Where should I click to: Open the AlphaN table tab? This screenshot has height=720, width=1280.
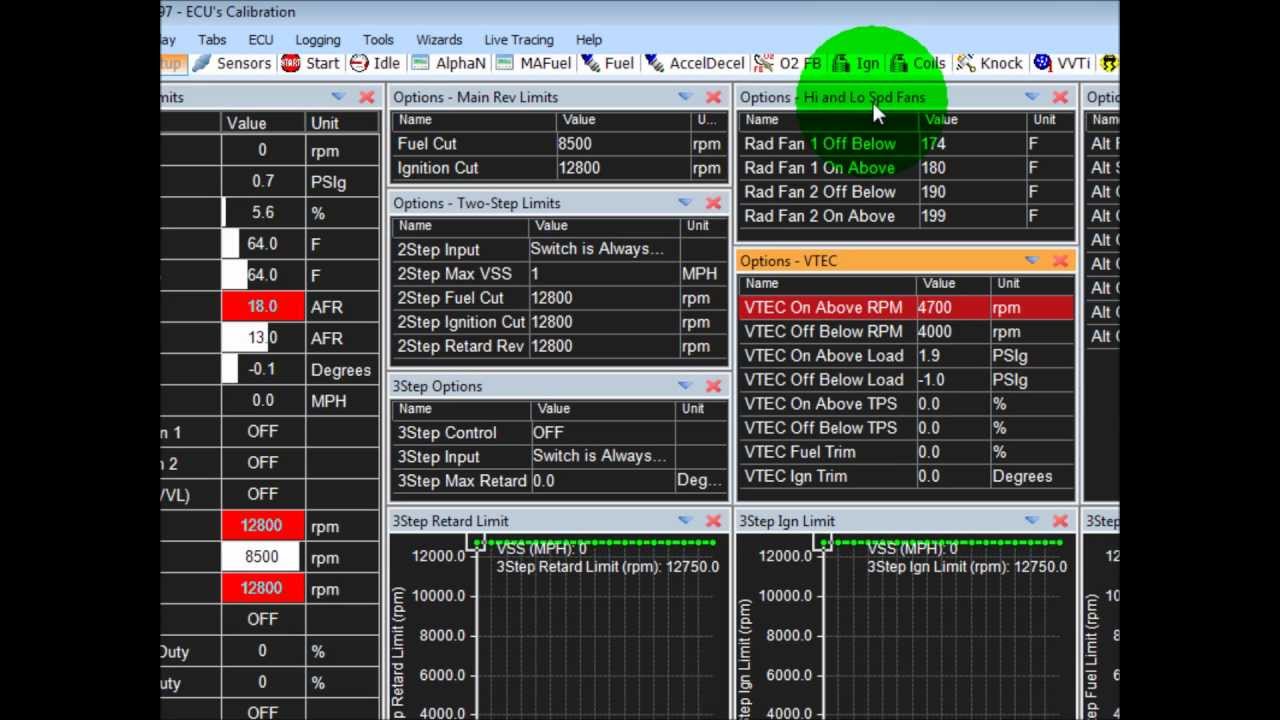pyautogui.click(x=448, y=63)
